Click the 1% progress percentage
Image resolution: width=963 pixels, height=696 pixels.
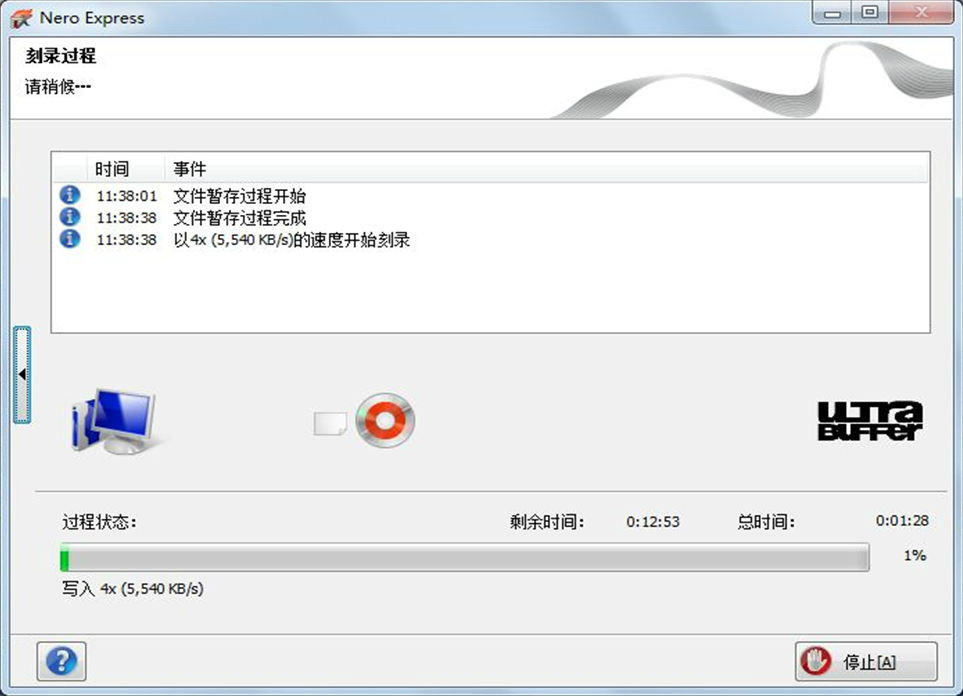914,555
